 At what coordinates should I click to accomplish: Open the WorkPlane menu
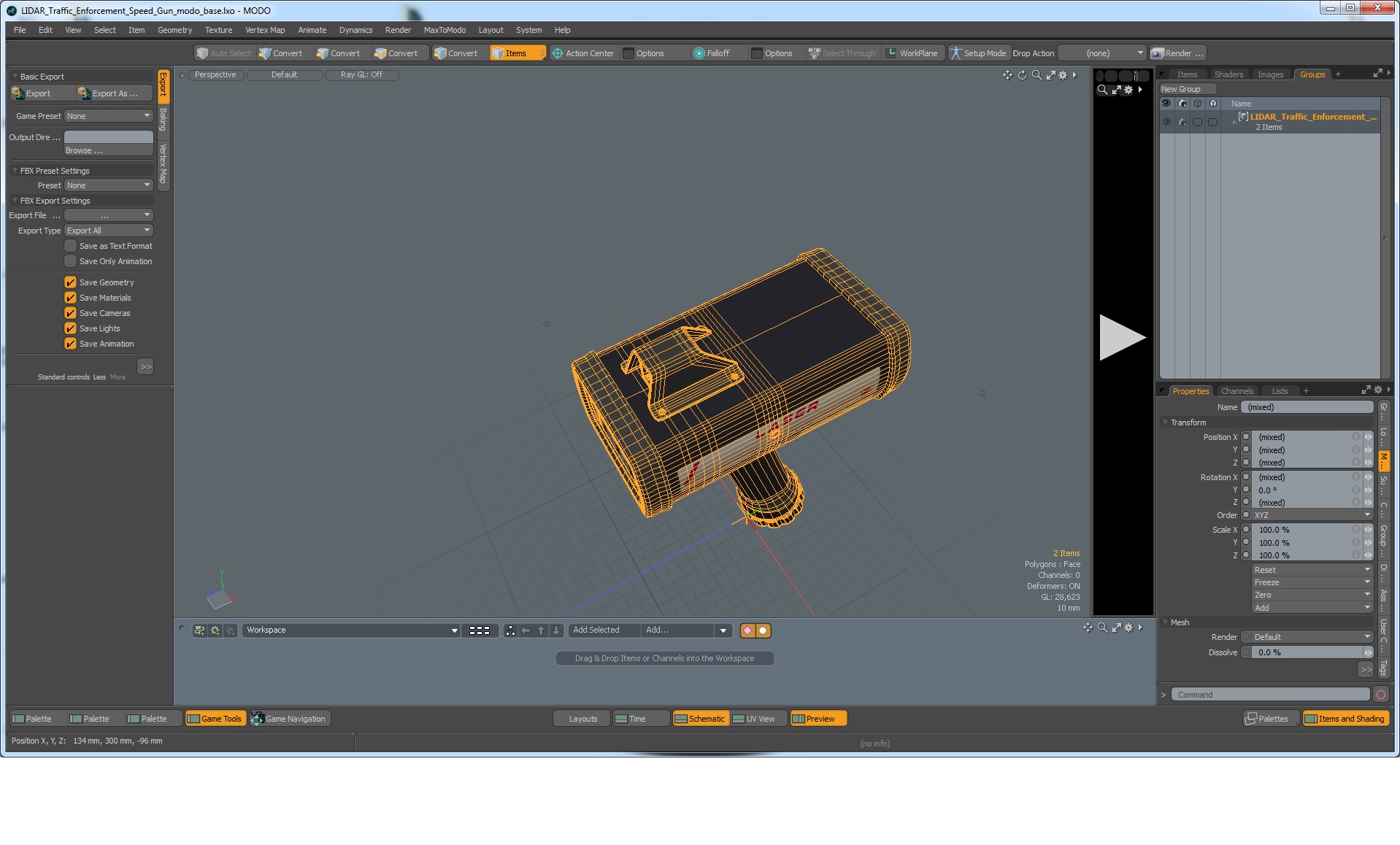(x=912, y=53)
